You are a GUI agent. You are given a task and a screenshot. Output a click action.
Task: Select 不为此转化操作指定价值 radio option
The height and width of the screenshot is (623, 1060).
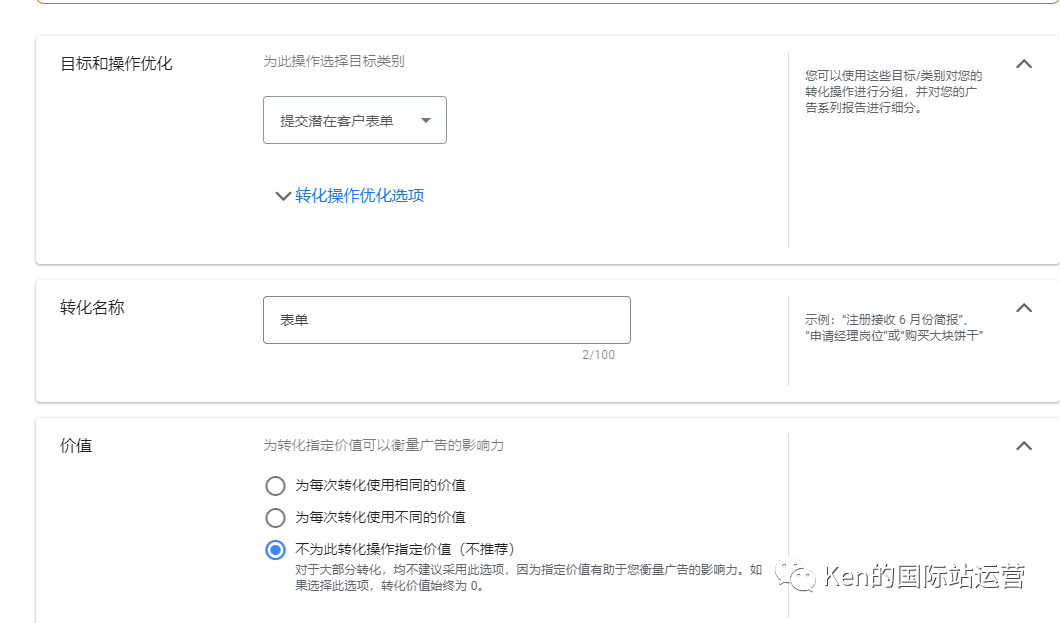coord(275,549)
